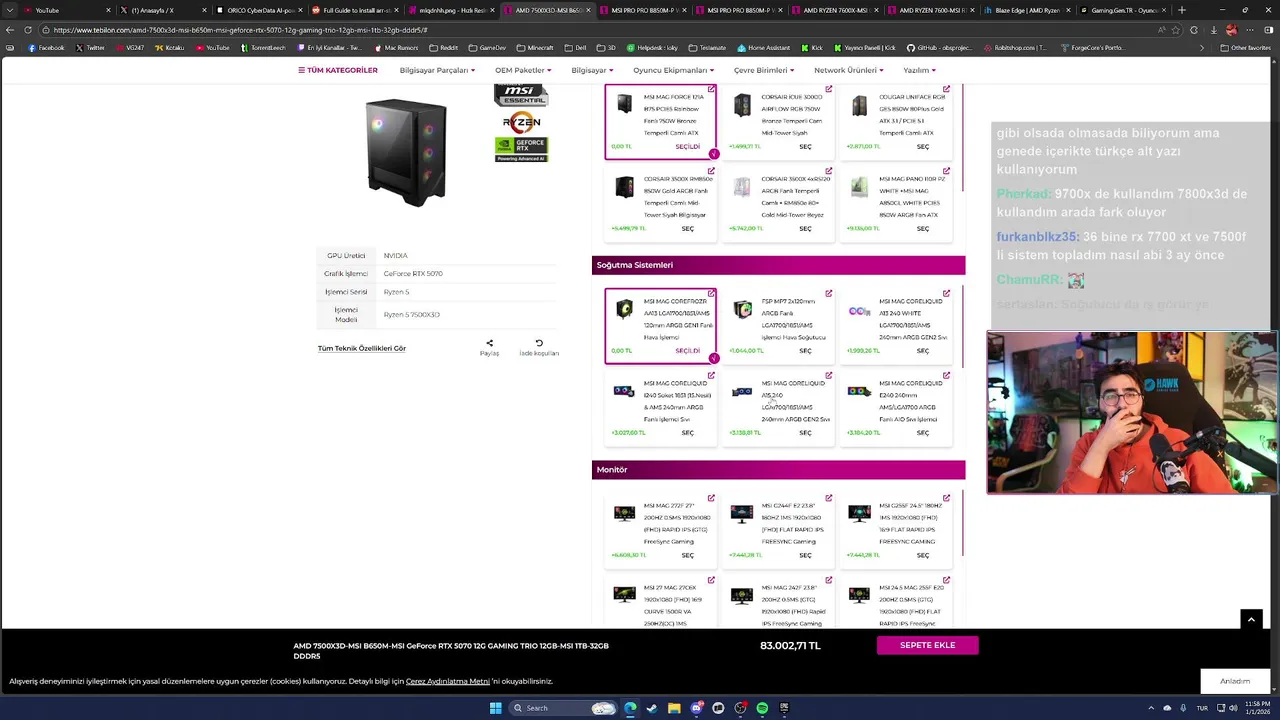Expand Çevre Birimleri dropdown menu
The image size is (1280, 720).
point(764,70)
